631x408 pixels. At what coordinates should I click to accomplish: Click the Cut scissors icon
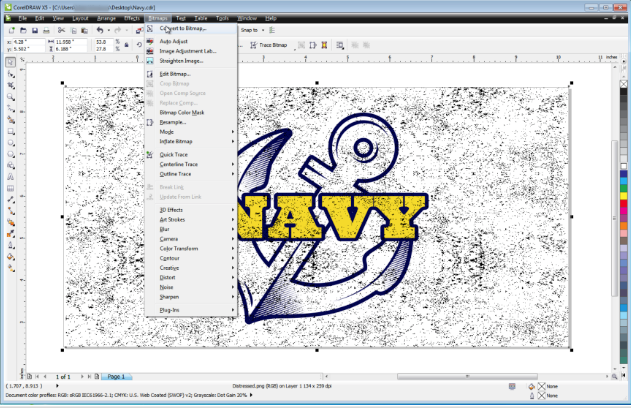pyautogui.click(x=61, y=30)
